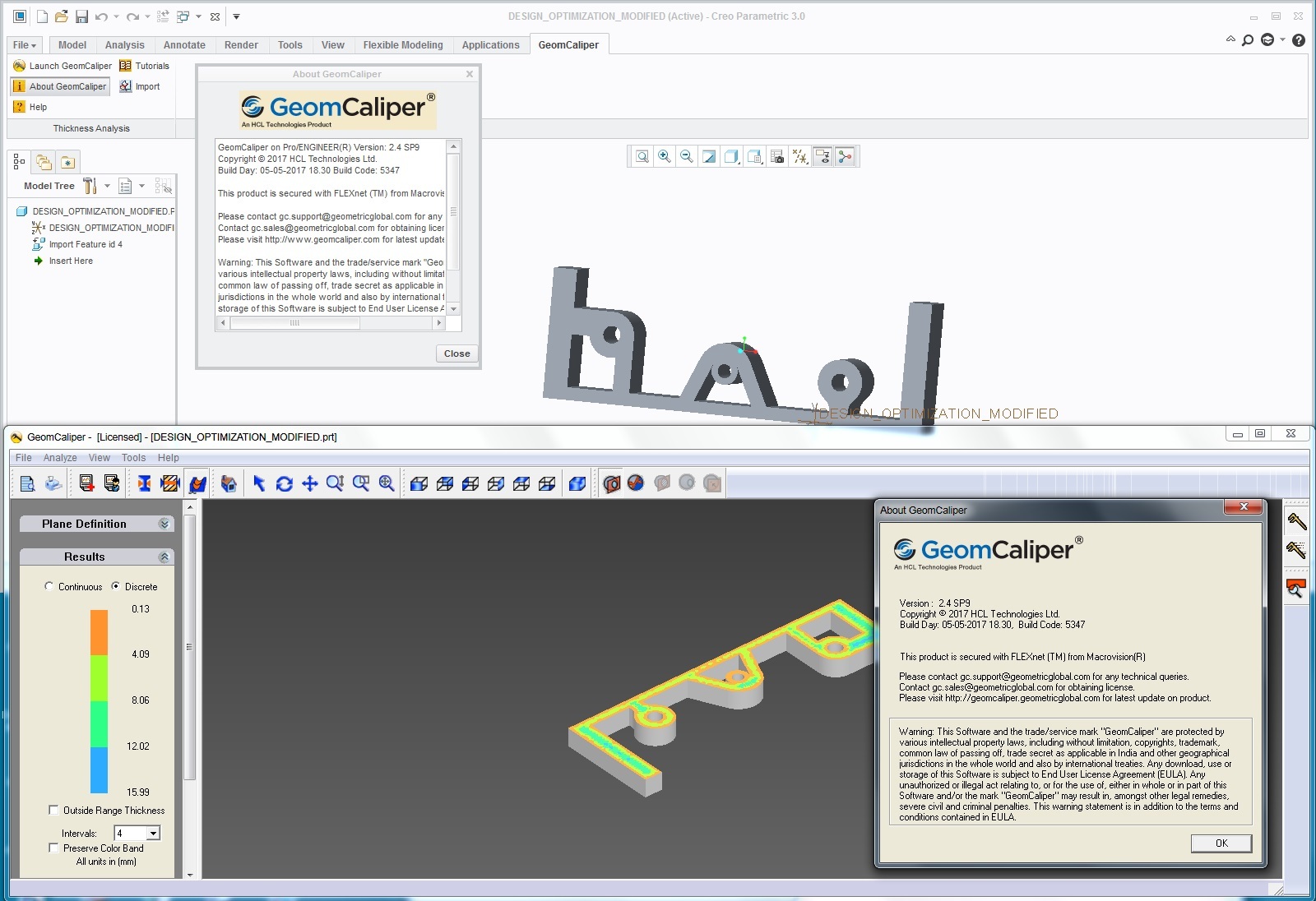The width and height of the screenshot is (1316, 901).
Task: Switch to the Analysis ribbon tab
Action: click(124, 45)
